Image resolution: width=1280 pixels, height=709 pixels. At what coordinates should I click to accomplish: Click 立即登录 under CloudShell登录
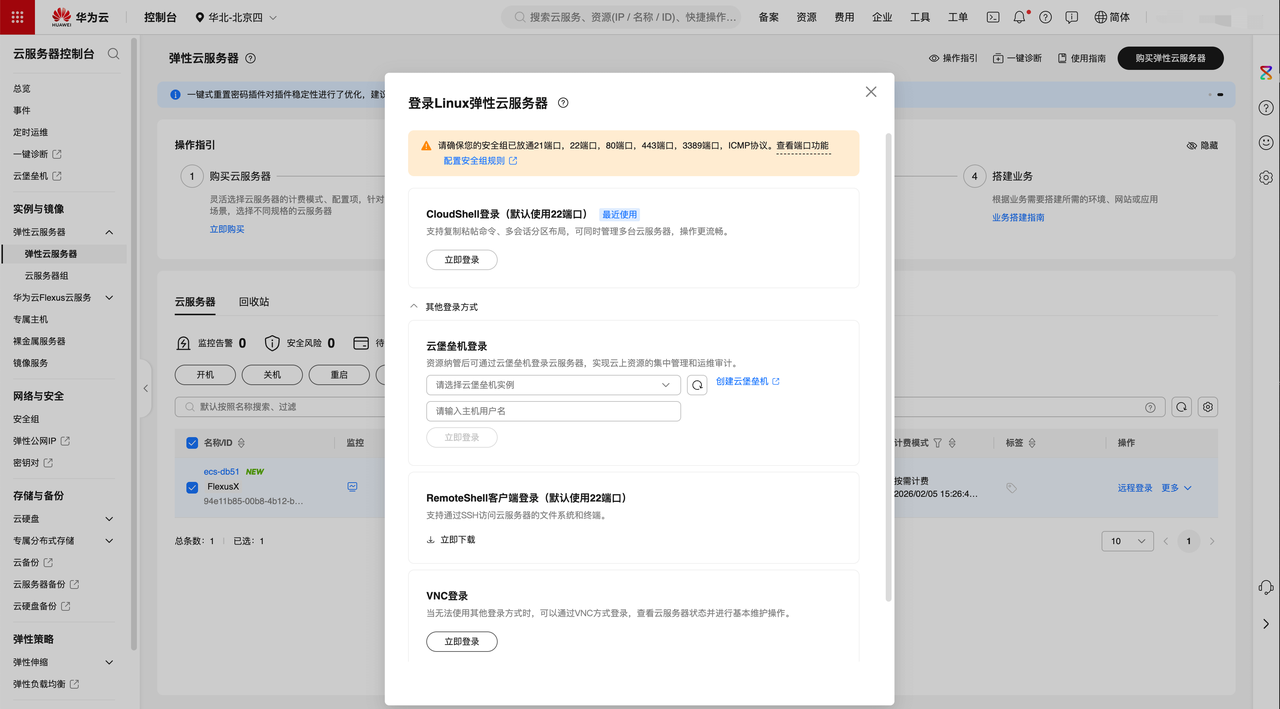[462, 260]
